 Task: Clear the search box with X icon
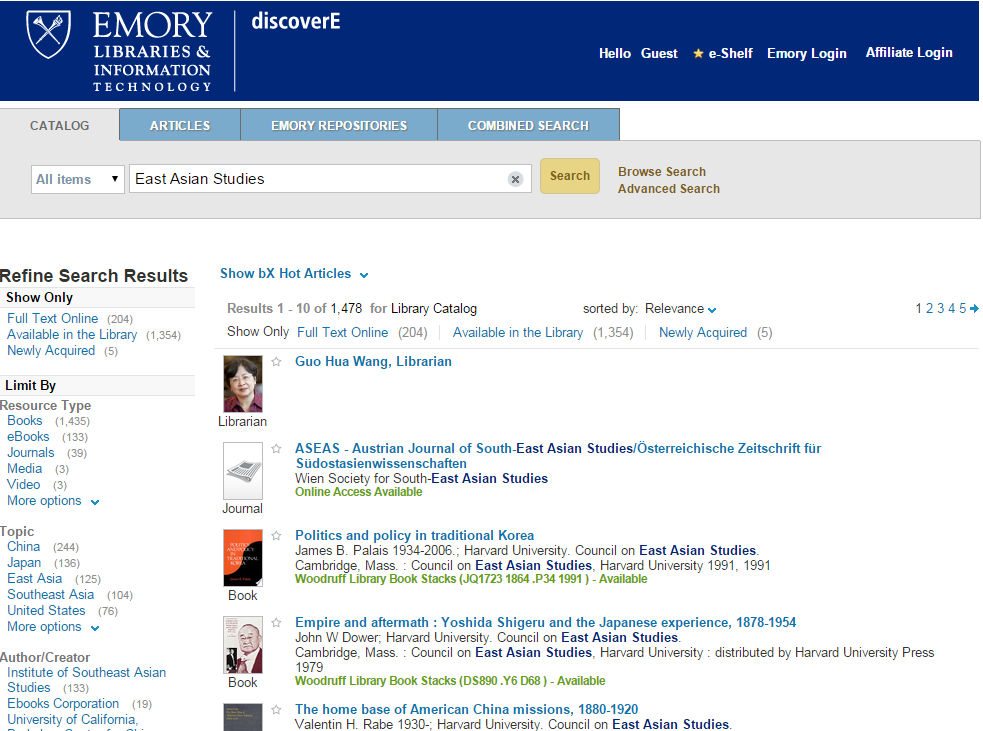click(x=515, y=179)
